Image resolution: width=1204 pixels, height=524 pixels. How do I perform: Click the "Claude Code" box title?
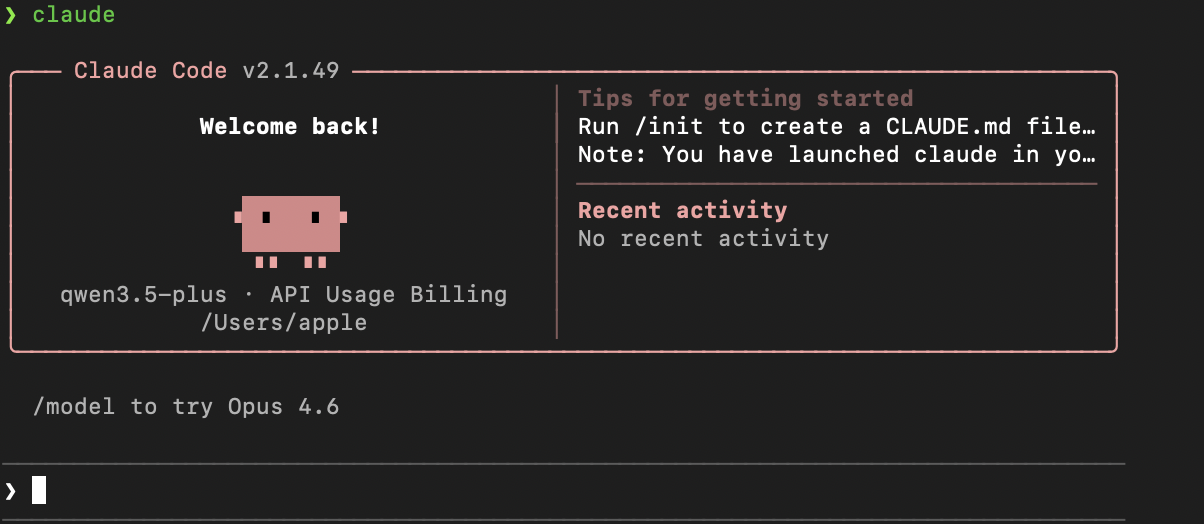click(149, 71)
